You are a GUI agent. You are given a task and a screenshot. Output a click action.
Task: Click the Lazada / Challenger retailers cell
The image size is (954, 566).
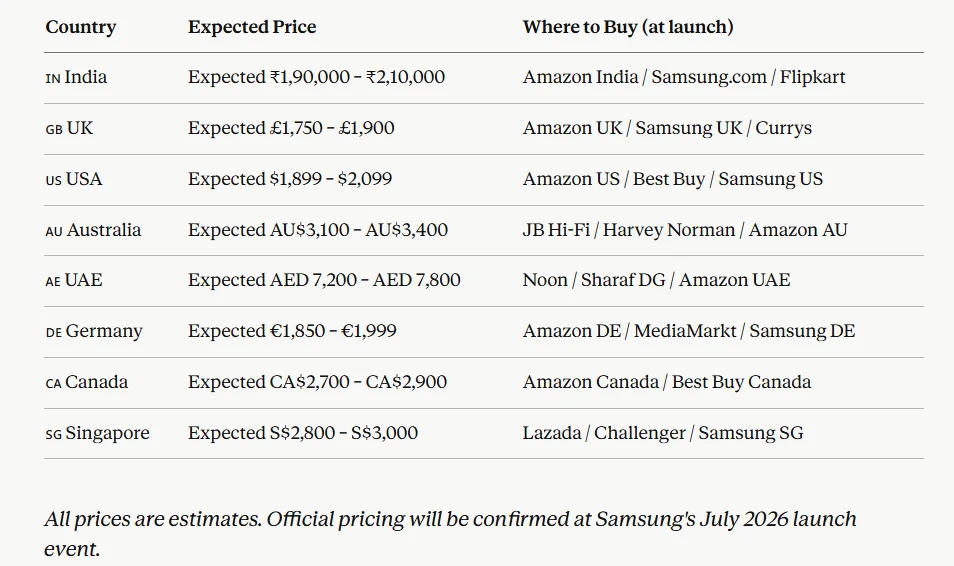pyautogui.click(x=662, y=433)
